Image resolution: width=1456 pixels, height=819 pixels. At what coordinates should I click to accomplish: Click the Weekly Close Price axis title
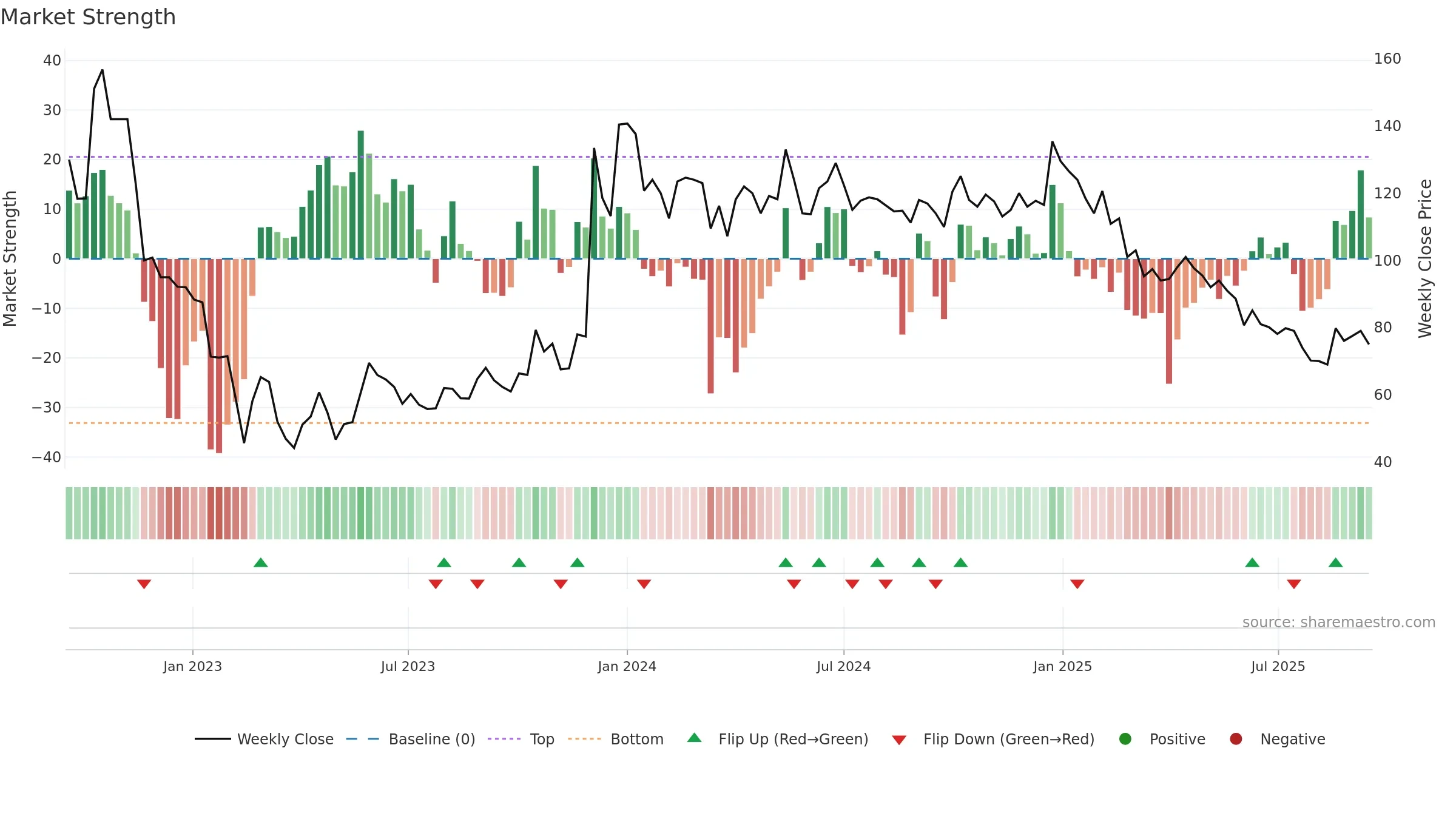pyautogui.click(x=1425, y=258)
